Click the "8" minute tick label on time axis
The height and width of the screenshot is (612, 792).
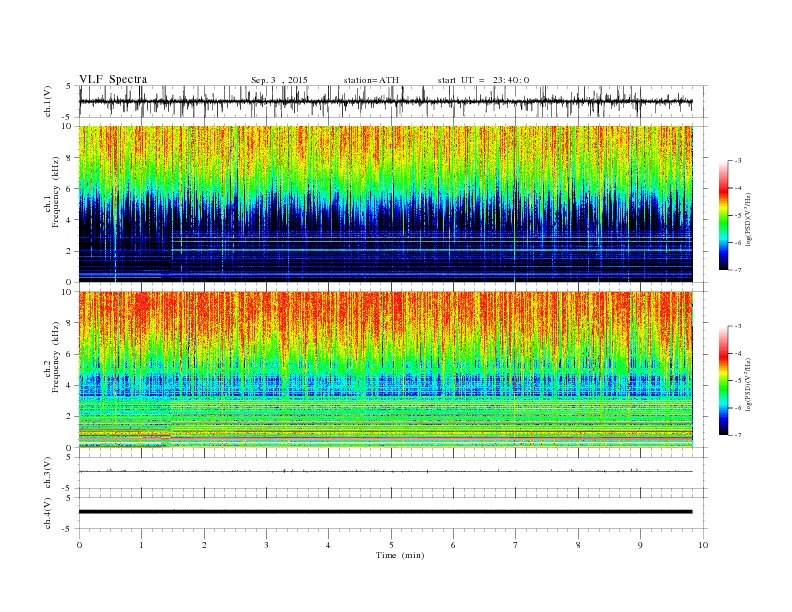(578, 545)
